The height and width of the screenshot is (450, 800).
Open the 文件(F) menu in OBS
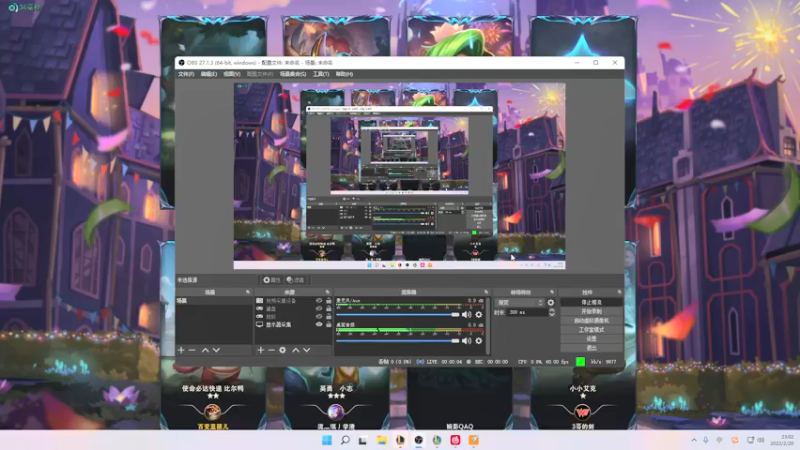(186, 74)
